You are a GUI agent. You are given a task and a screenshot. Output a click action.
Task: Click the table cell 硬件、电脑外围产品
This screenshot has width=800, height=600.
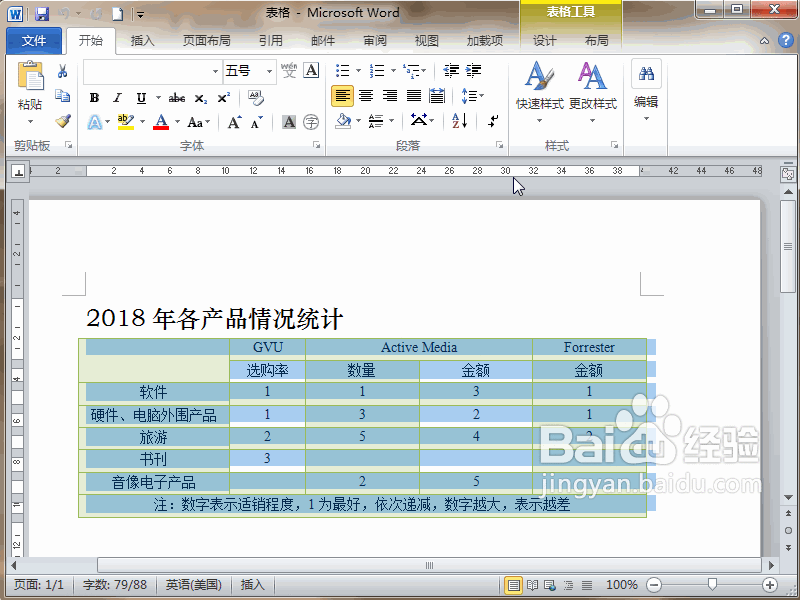point(154,415)
